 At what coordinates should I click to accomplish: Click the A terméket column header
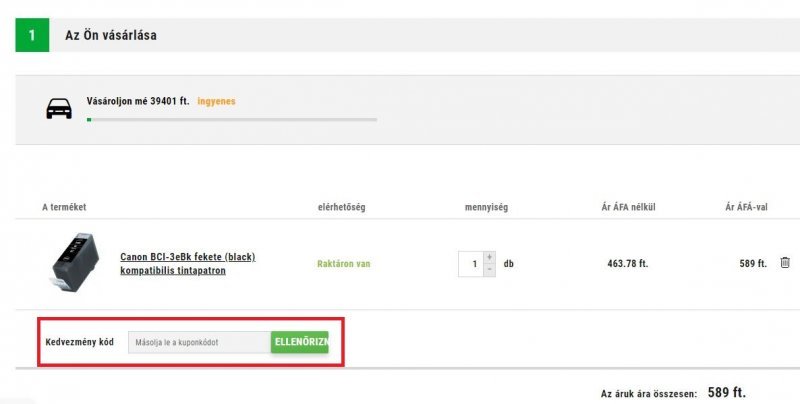point(64,207)
